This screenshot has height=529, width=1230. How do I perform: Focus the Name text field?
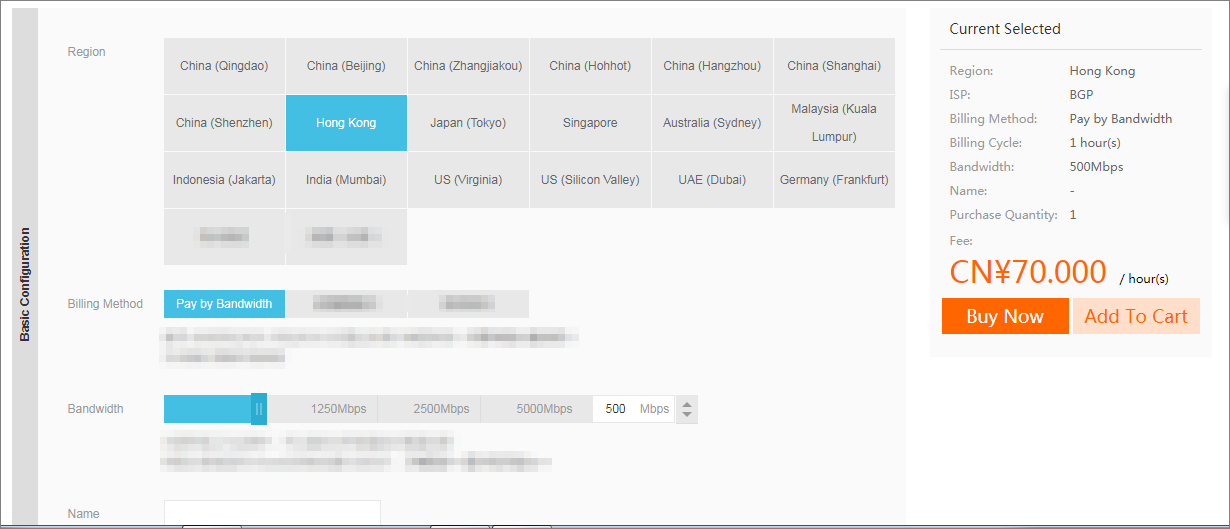(272, 513)
